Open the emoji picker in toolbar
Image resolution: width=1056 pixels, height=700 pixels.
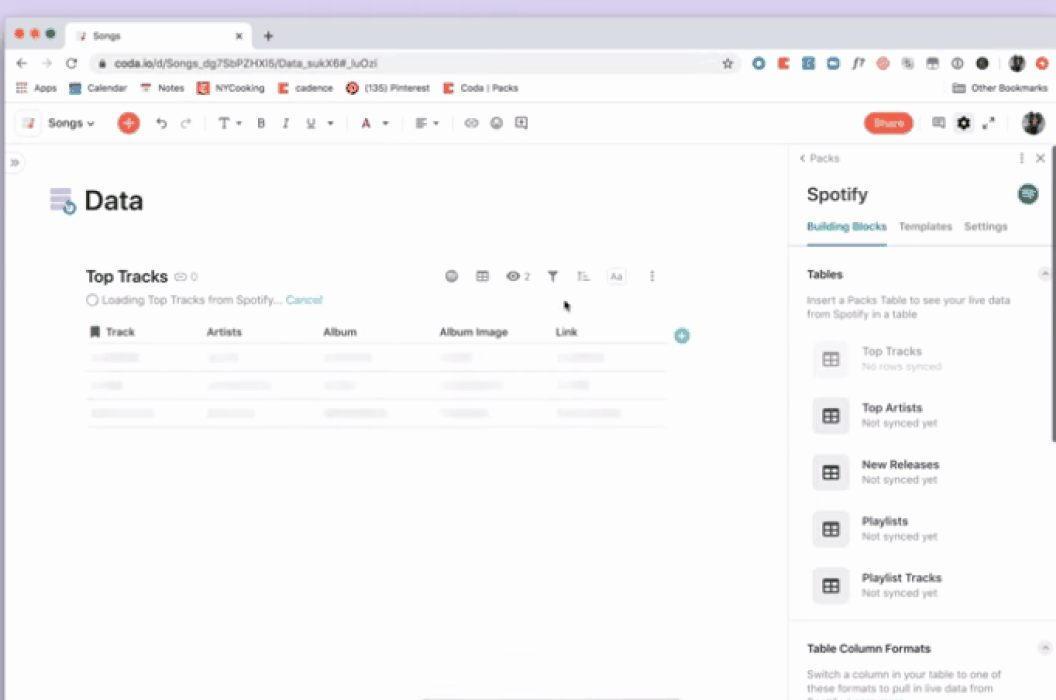click(496, 123)
